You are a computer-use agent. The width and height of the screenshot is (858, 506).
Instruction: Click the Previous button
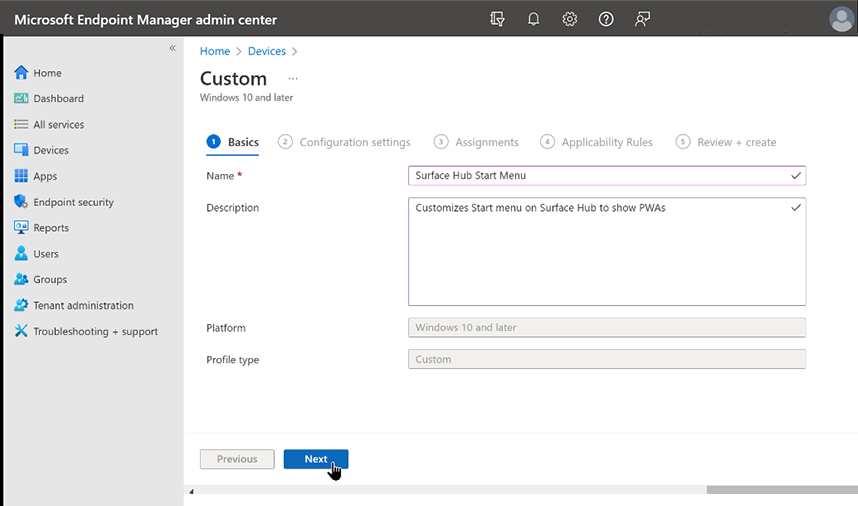coord(237,459)
